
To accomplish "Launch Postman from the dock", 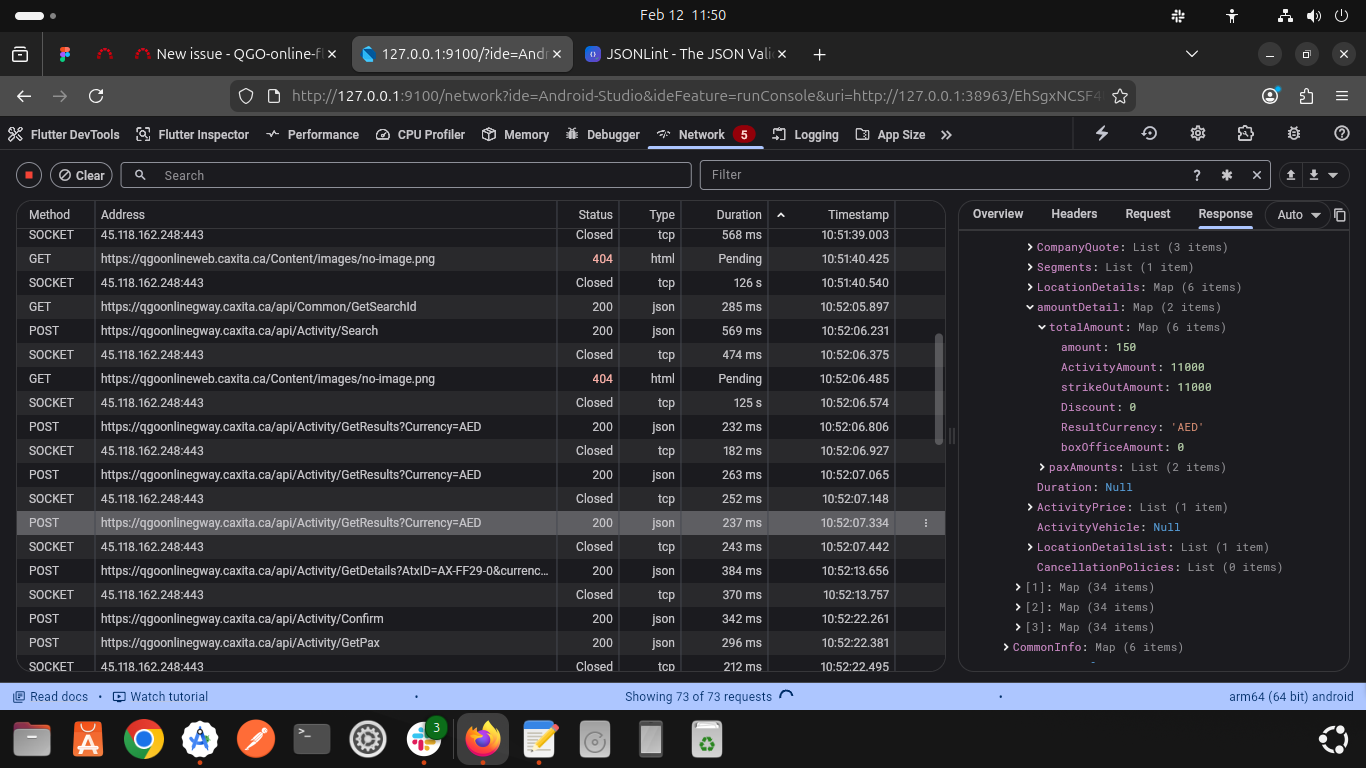I will [x=255, y=740].
